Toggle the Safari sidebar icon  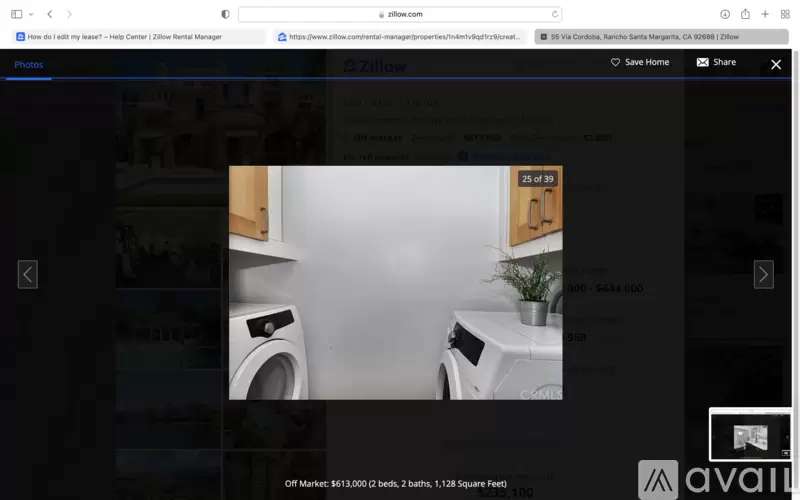point(17,14)
